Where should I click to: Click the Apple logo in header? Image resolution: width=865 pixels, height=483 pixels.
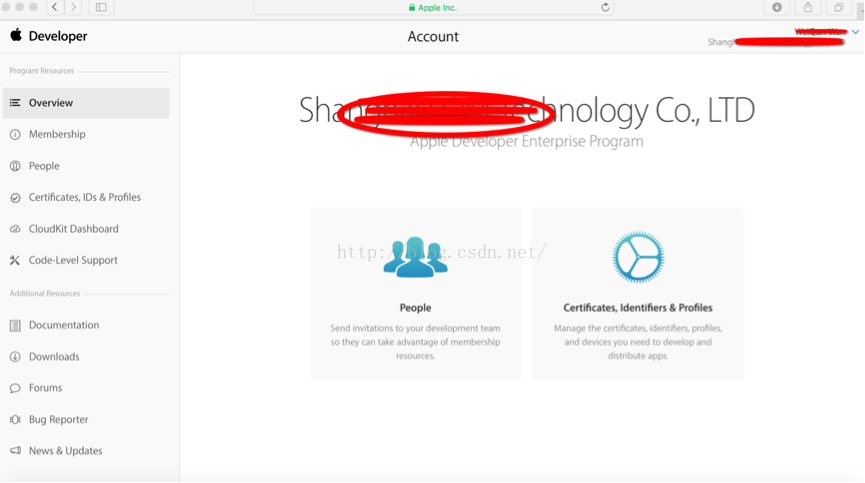pyautogui.click(x=16, y=35)
